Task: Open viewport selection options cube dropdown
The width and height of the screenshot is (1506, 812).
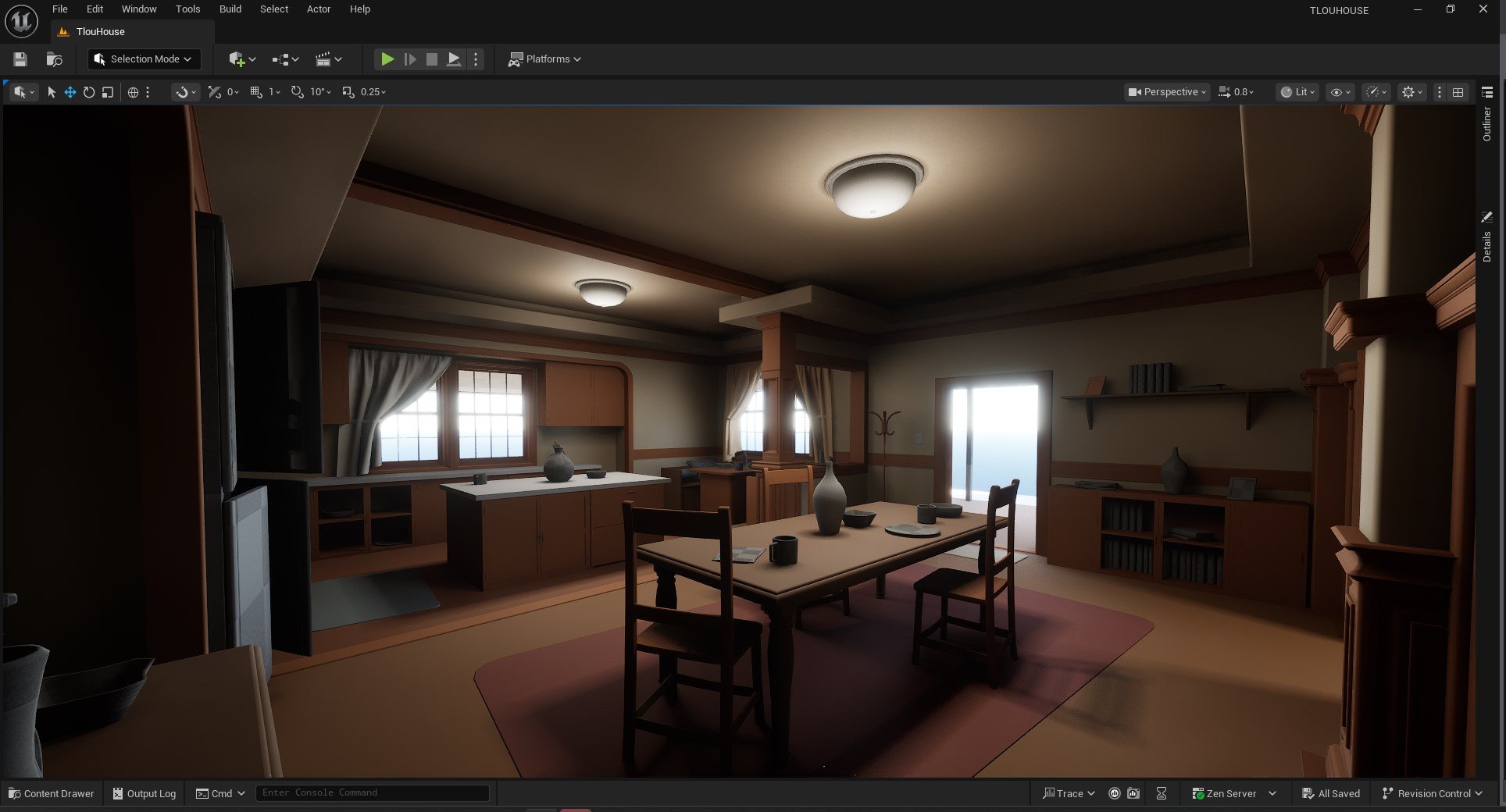Action: click(23, 92)
